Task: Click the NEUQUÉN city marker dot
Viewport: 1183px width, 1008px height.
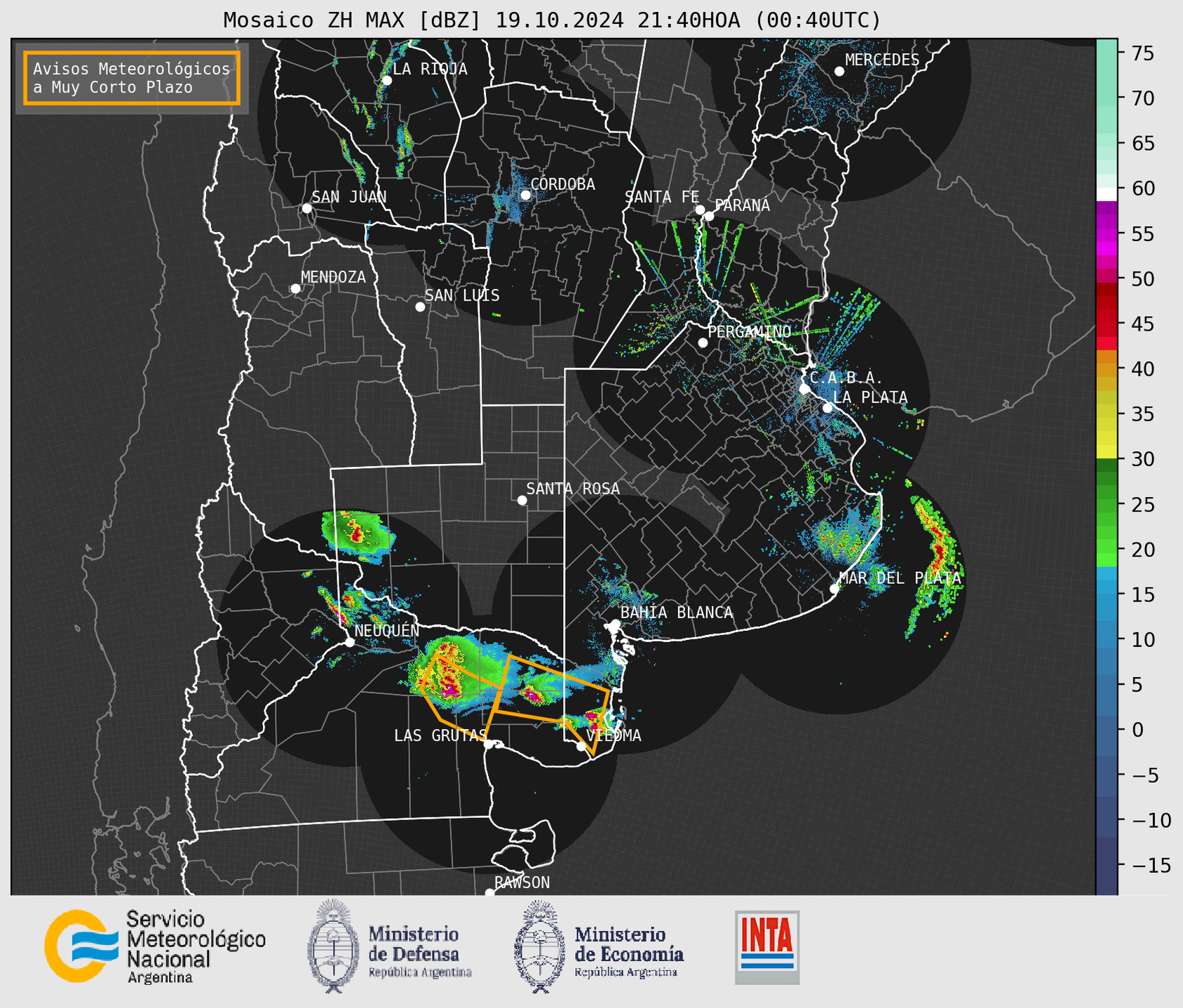Action: (x=350, y=642)
